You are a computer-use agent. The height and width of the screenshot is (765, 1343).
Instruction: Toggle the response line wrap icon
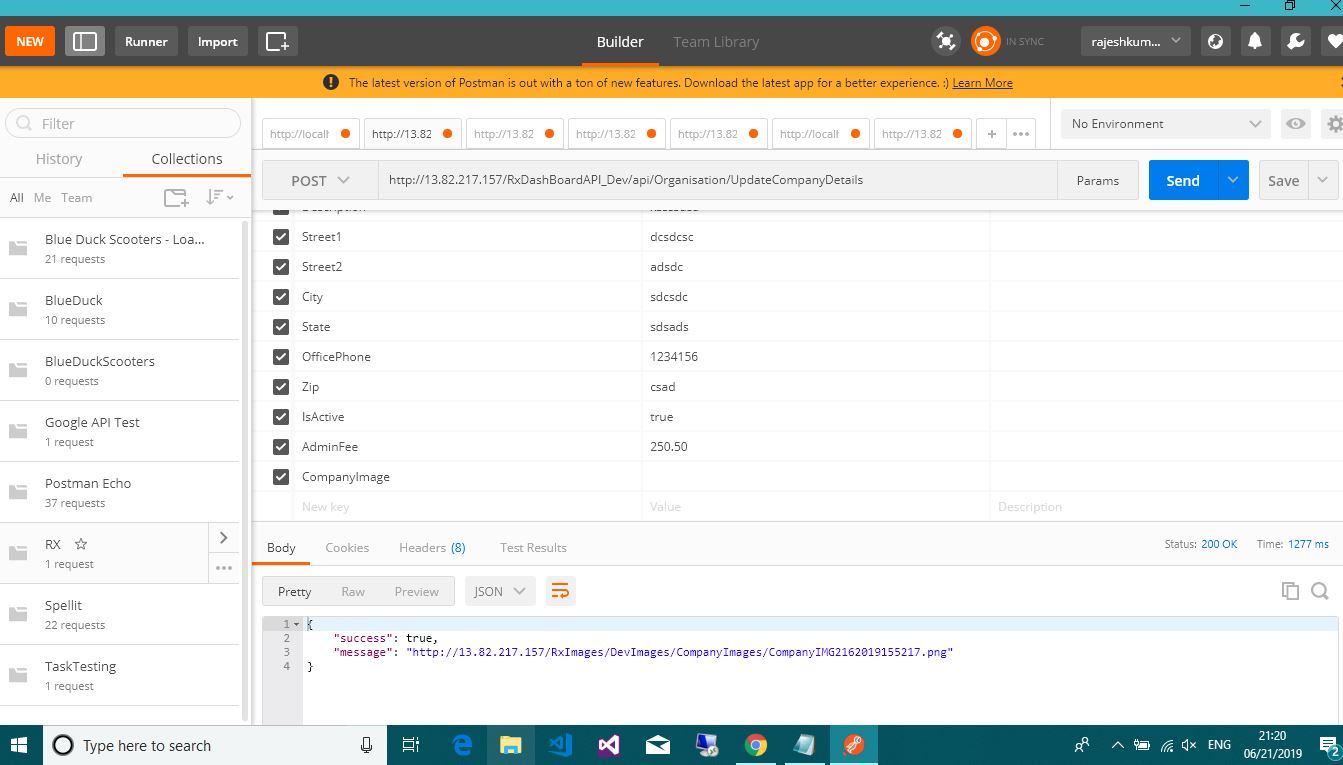[x=561, y=591]
